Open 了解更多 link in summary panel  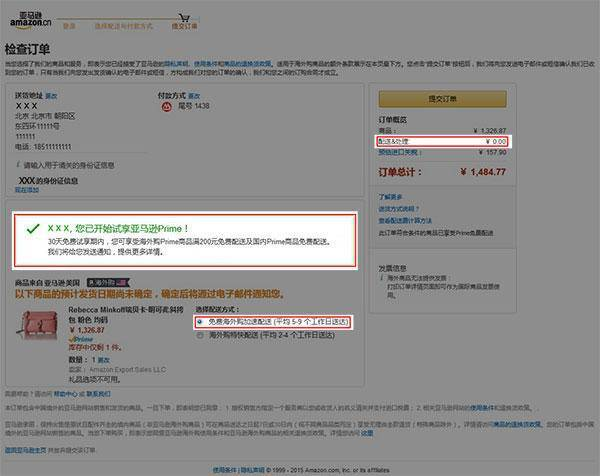coord(390,197)
